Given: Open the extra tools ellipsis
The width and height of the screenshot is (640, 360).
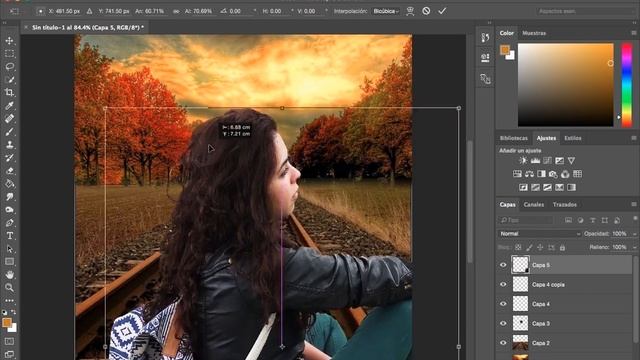Looking at the screenshot, I should (x=9, y=300).
